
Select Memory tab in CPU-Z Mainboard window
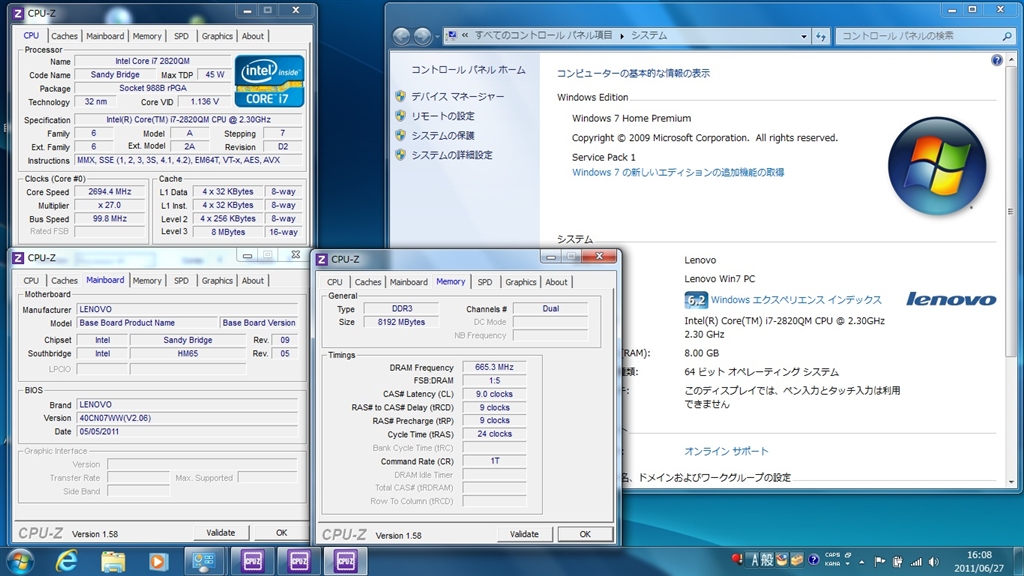[x=147, y=281]
